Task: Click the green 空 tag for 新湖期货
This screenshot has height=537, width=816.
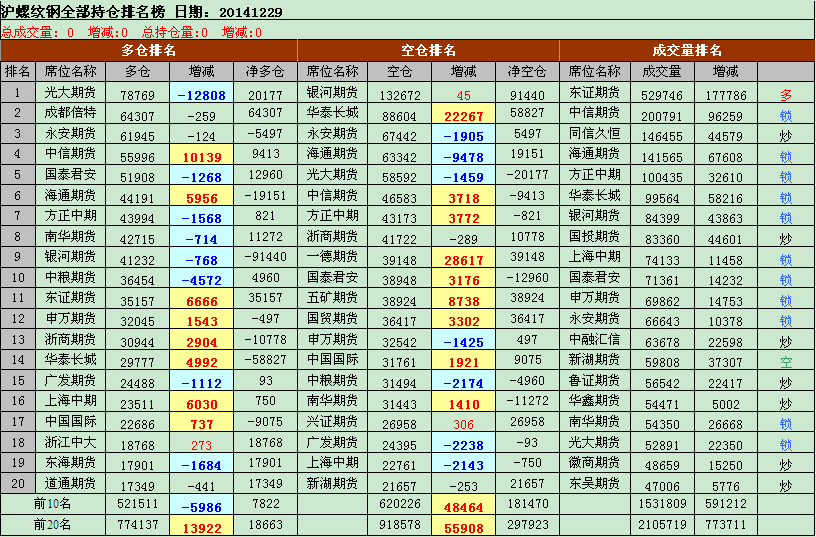Action: (786, 363)
